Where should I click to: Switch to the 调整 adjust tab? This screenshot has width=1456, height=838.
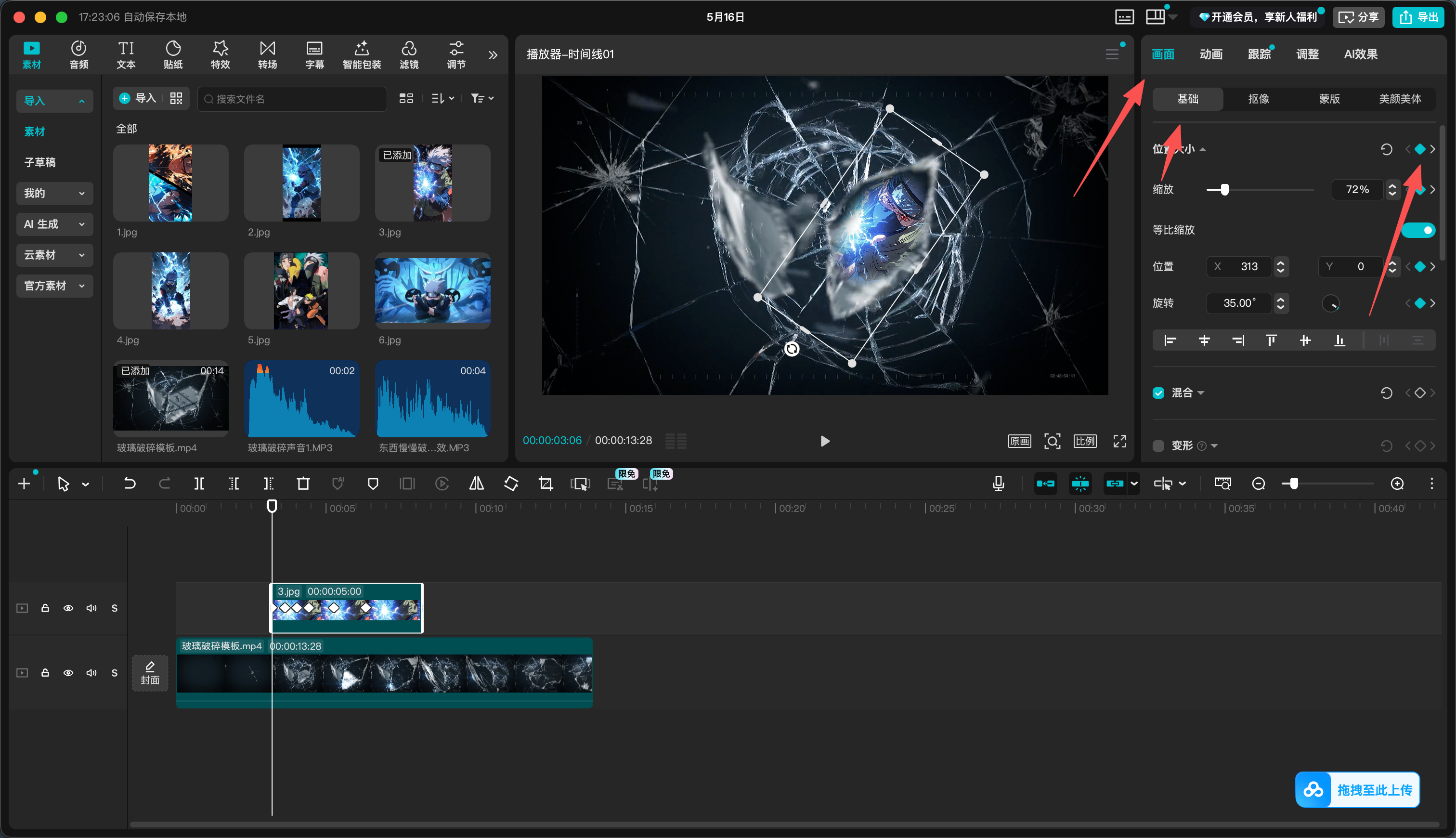point(1308,54)
